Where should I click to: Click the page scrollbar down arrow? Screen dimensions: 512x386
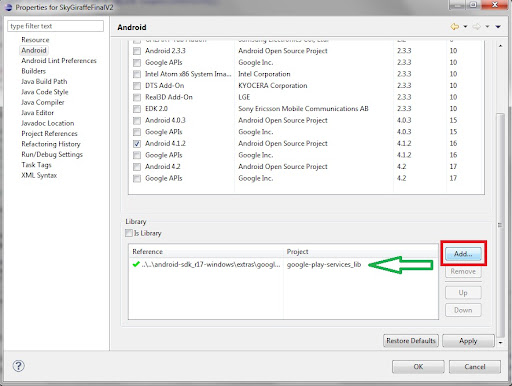click(500, 342)
